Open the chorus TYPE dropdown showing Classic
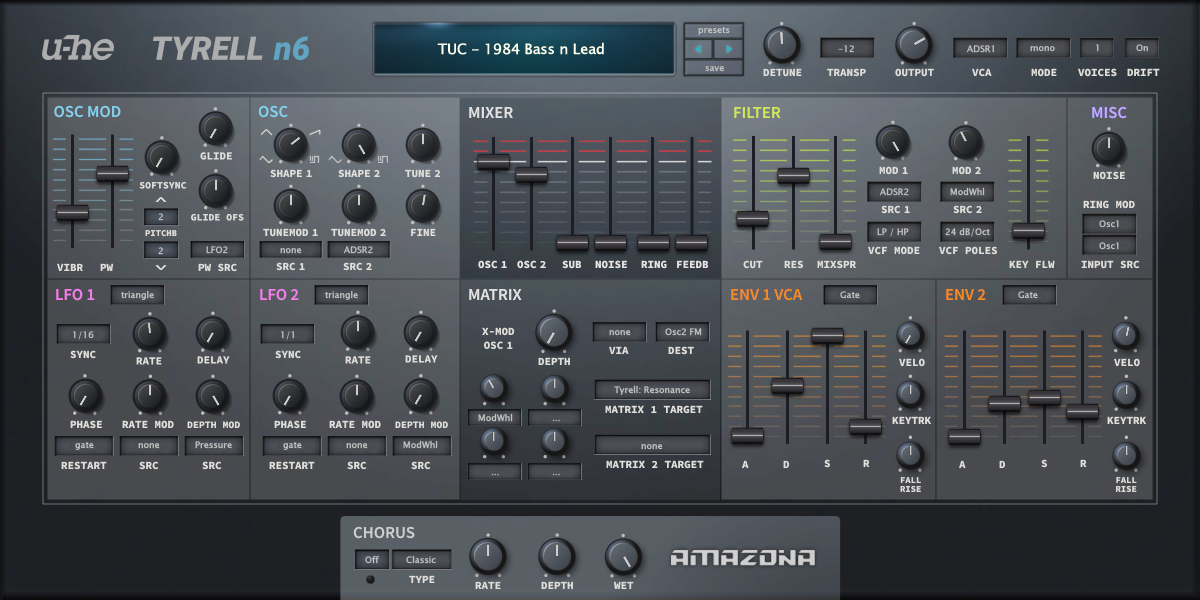 tap(421, 560)
